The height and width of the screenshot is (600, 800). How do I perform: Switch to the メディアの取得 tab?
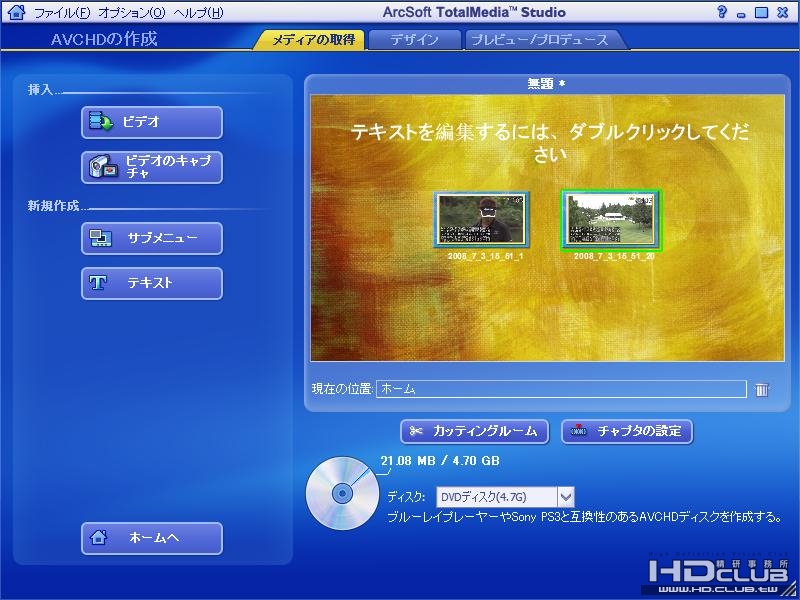pos(311,40)
